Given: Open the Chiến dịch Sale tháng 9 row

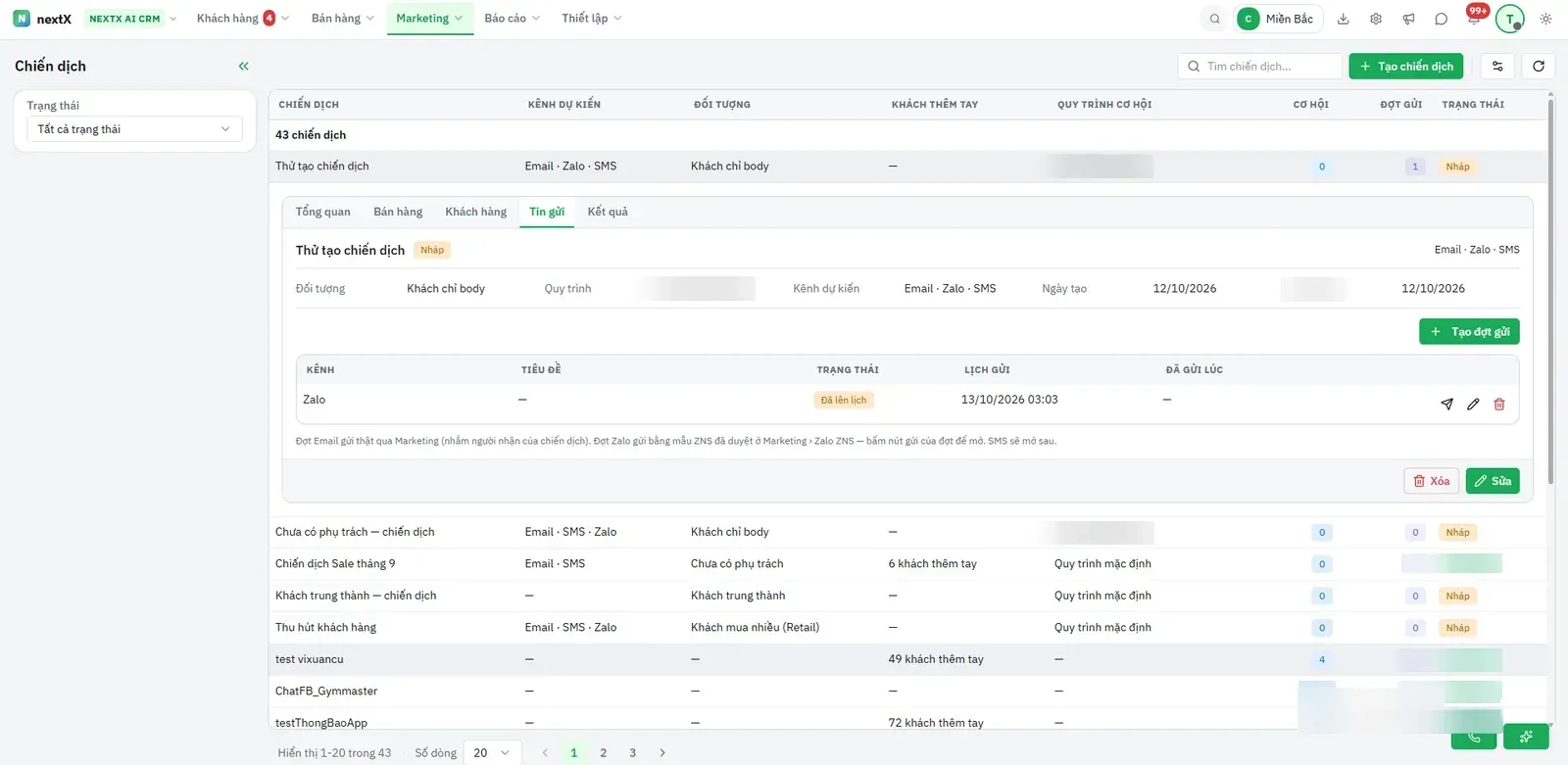Looking at the screenshot, I should [907, 564].
